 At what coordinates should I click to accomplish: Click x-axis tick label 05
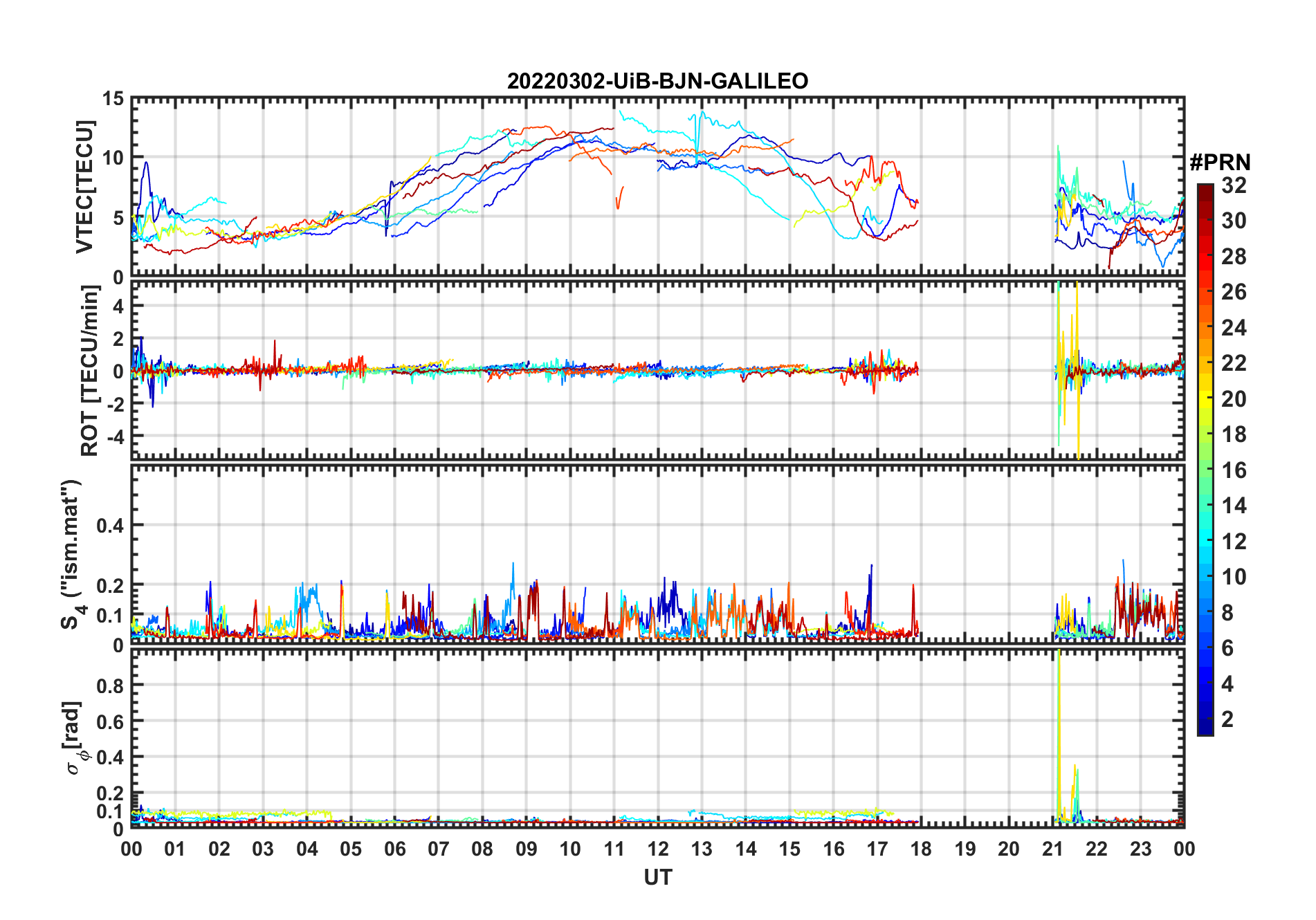[x=351, y=849]
